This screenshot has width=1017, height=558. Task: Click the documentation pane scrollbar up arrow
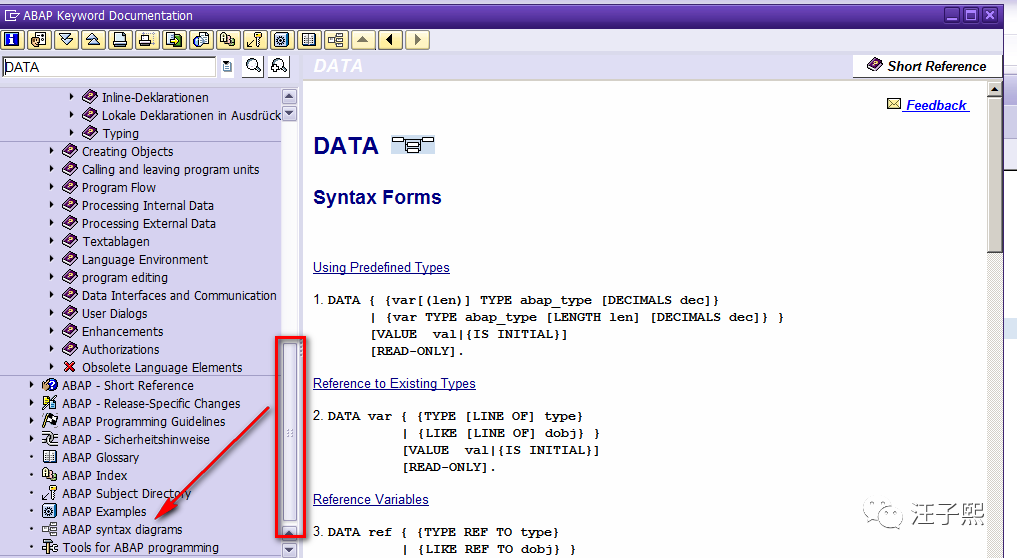[994, 88]
